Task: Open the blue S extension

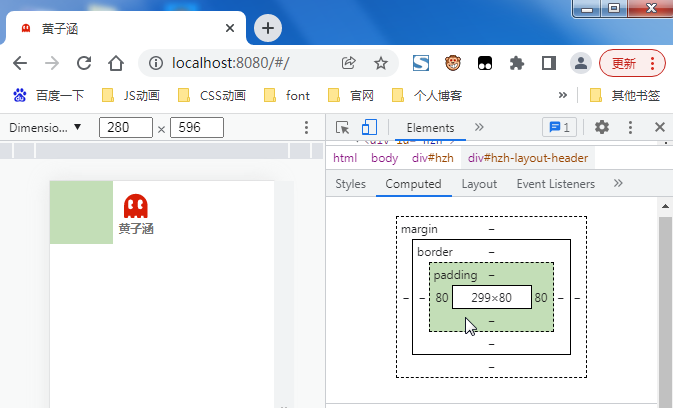Action: 421,63
